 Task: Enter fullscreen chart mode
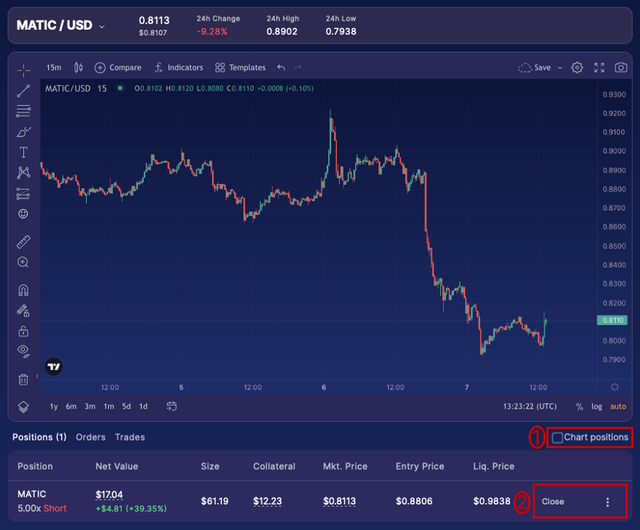click(x=599, y=67)
